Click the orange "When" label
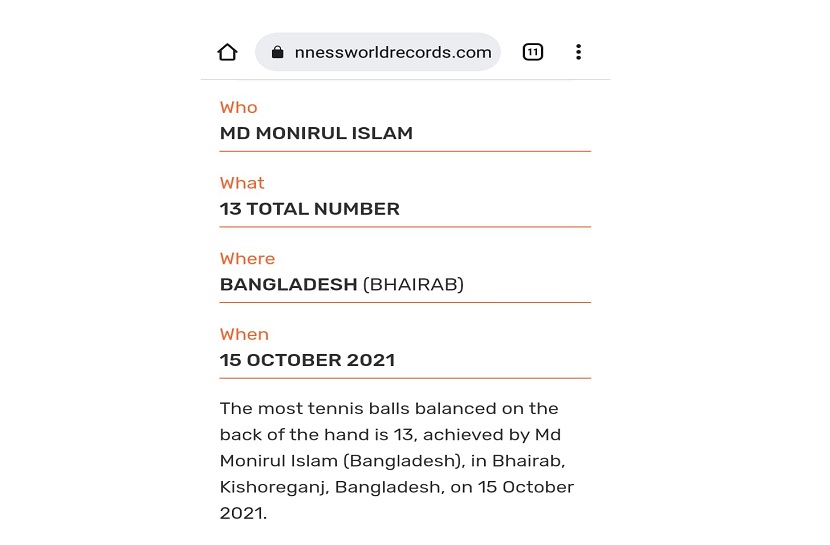 [x=244, y=334]
